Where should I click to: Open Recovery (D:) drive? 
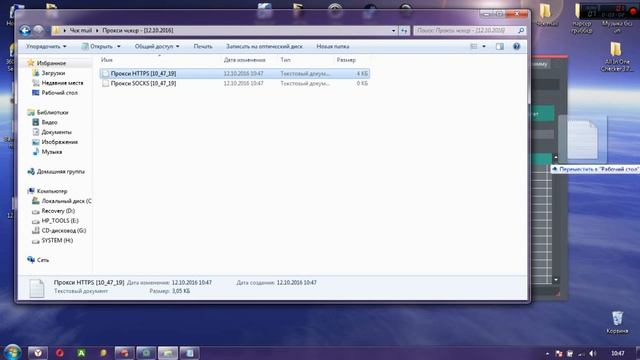click(58, 211)
